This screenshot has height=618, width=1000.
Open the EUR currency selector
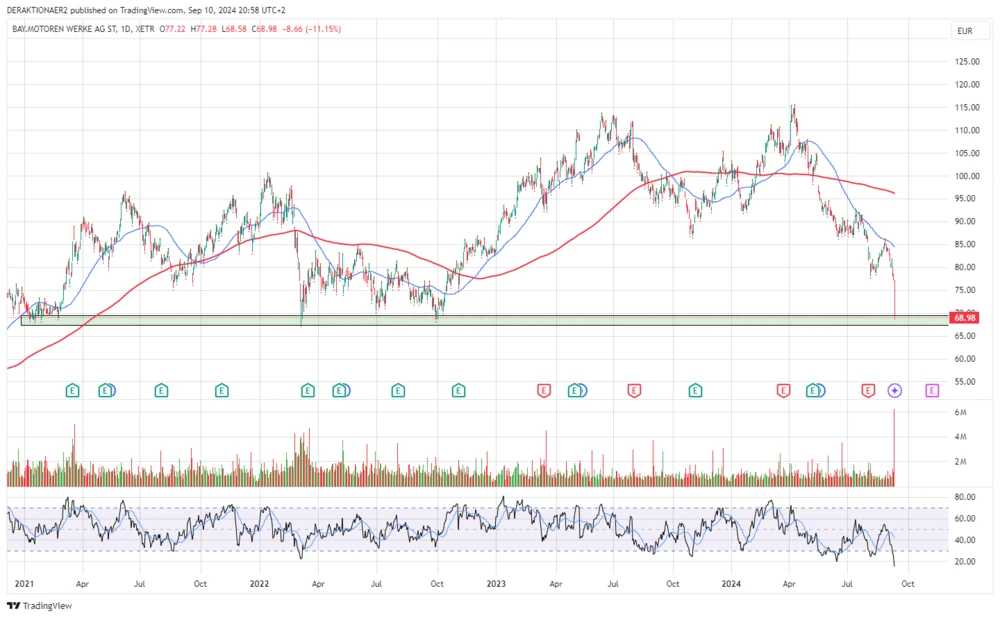point(965,31)
